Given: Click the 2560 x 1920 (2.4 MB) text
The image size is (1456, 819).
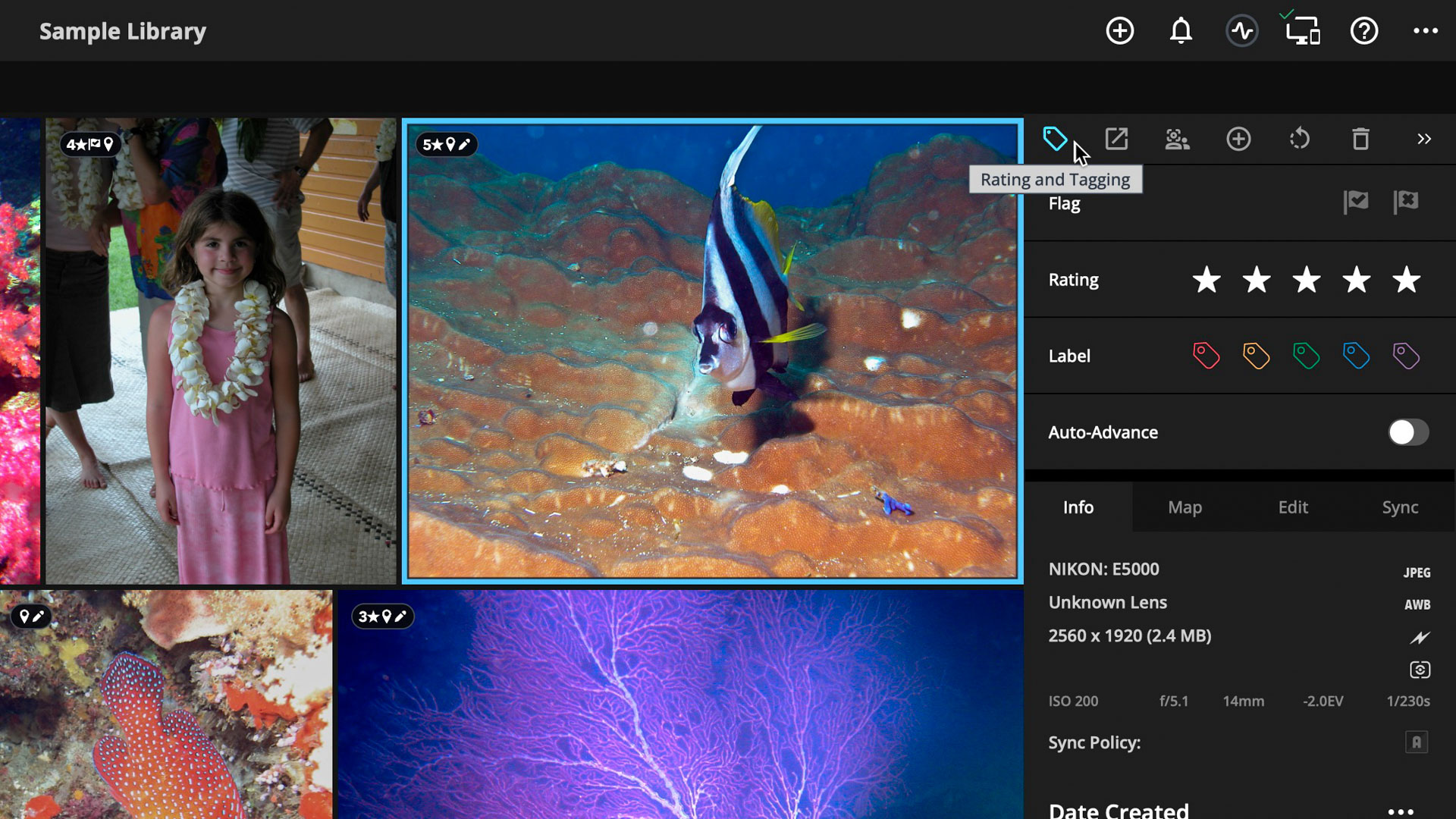Looking at the screenshot, I should point(1130,635).
